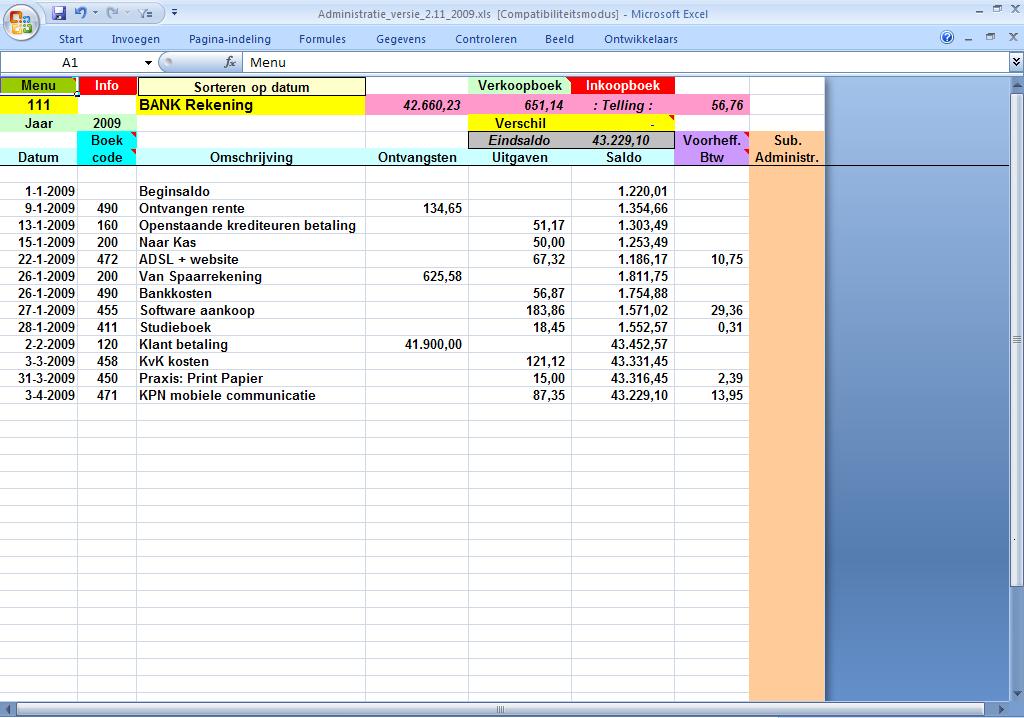The width and height of the screenshot is (1024, 718).
Task: Click the vertical scrollbar up arrow
Action: [1017, 83]
